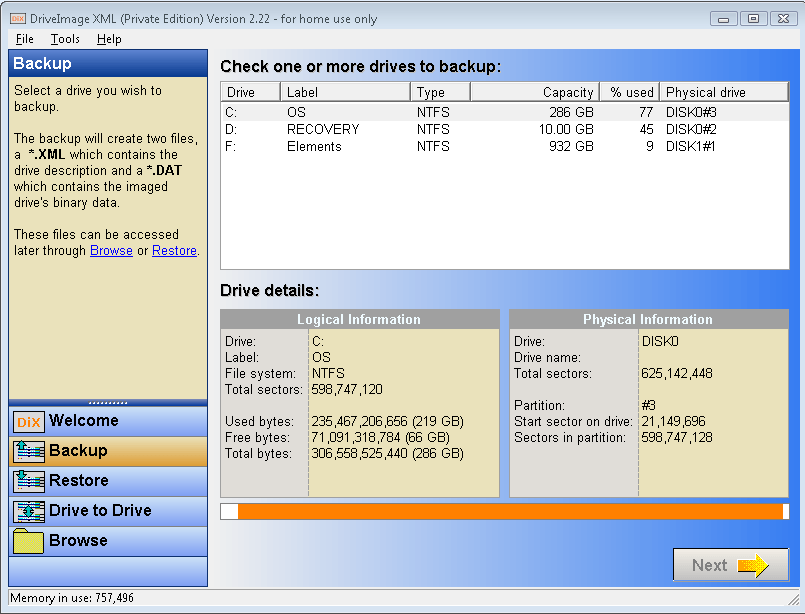Screen dimensions: 805x614
Task: Click the 45 percent used cell
Action: click(x=646, y=129)
